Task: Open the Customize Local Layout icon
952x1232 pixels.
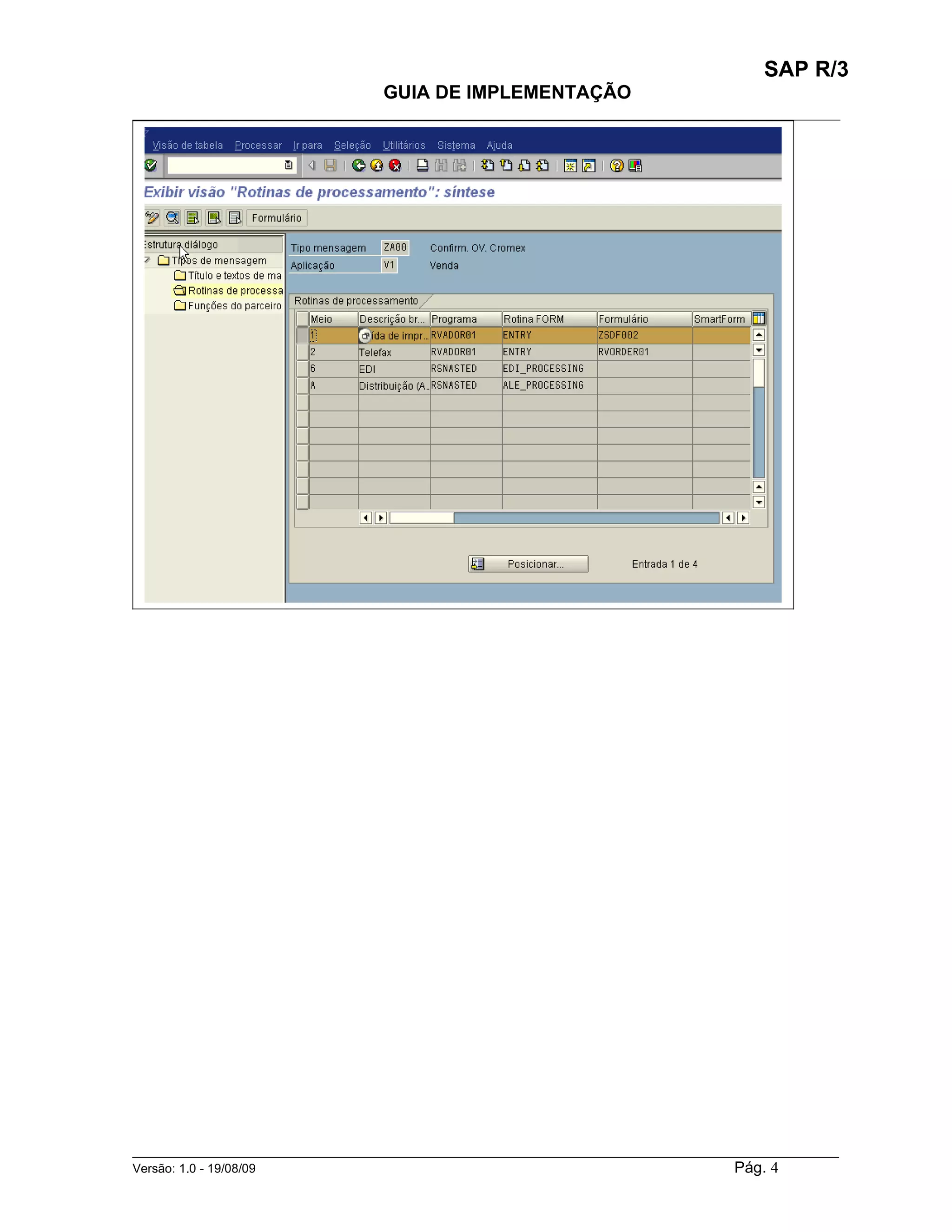Action: click(635, 166)
